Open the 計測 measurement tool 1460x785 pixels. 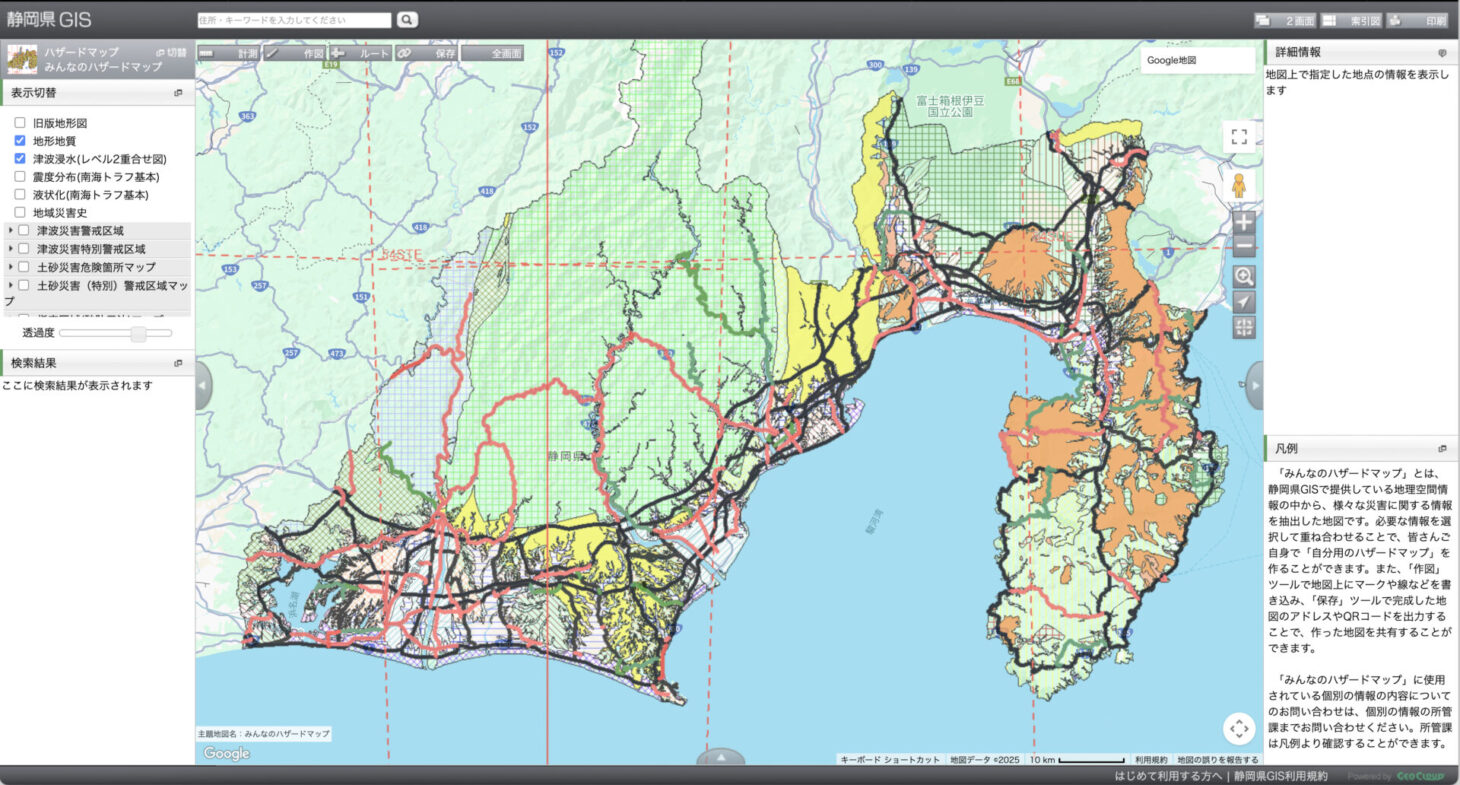click(229, 53)
